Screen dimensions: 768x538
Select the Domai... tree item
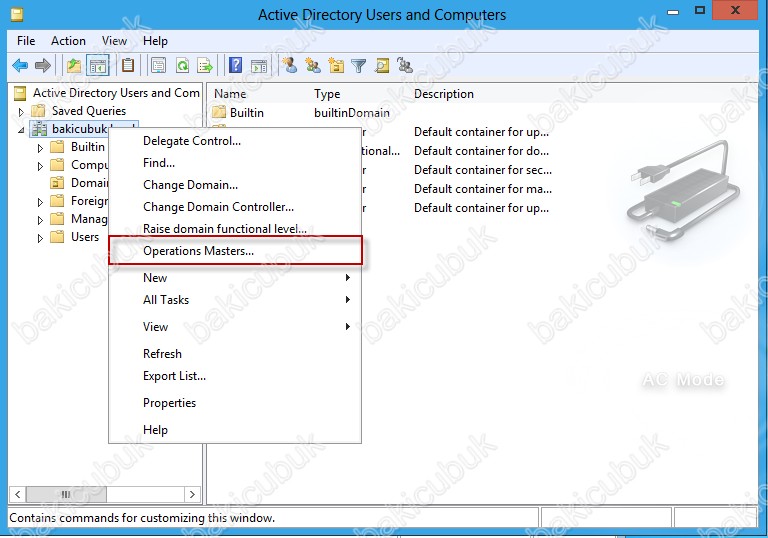click(89, 183)
